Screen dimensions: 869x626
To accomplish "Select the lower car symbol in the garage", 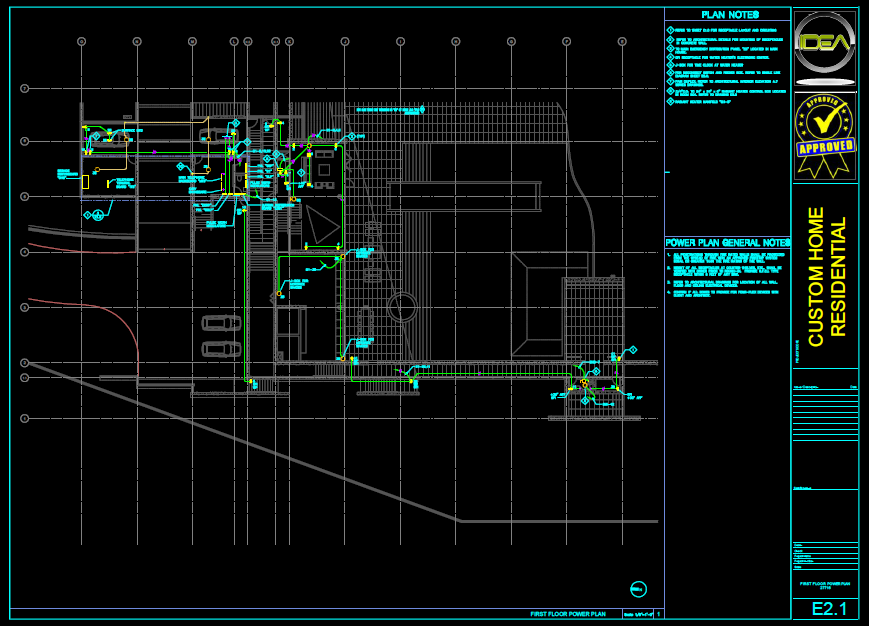I will (220, 349).
